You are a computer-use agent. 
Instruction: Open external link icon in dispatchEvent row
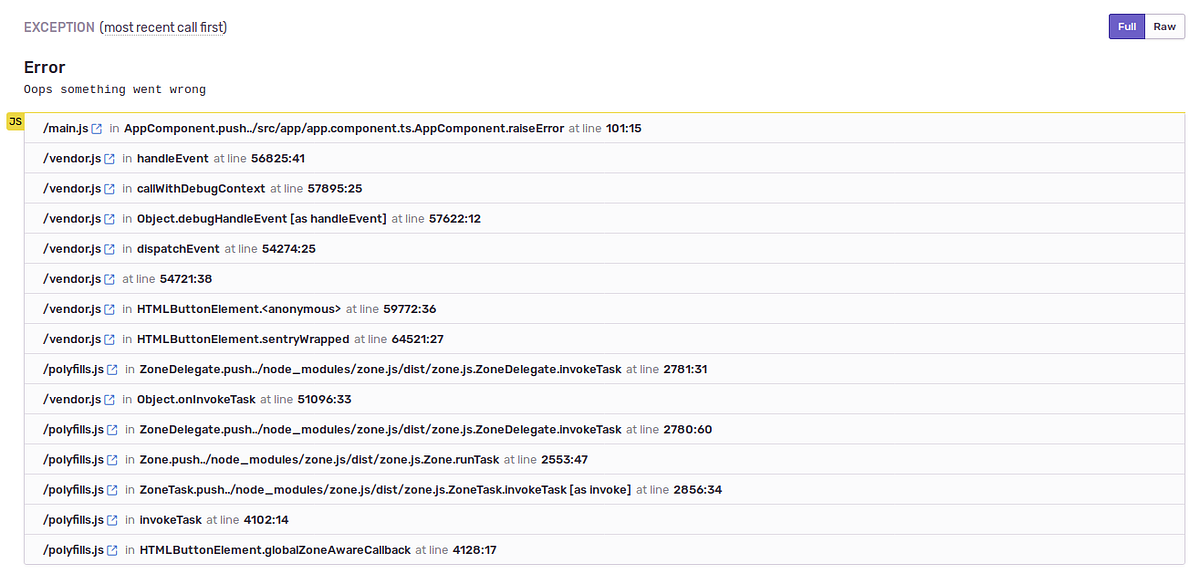click(x=110, y=249)
